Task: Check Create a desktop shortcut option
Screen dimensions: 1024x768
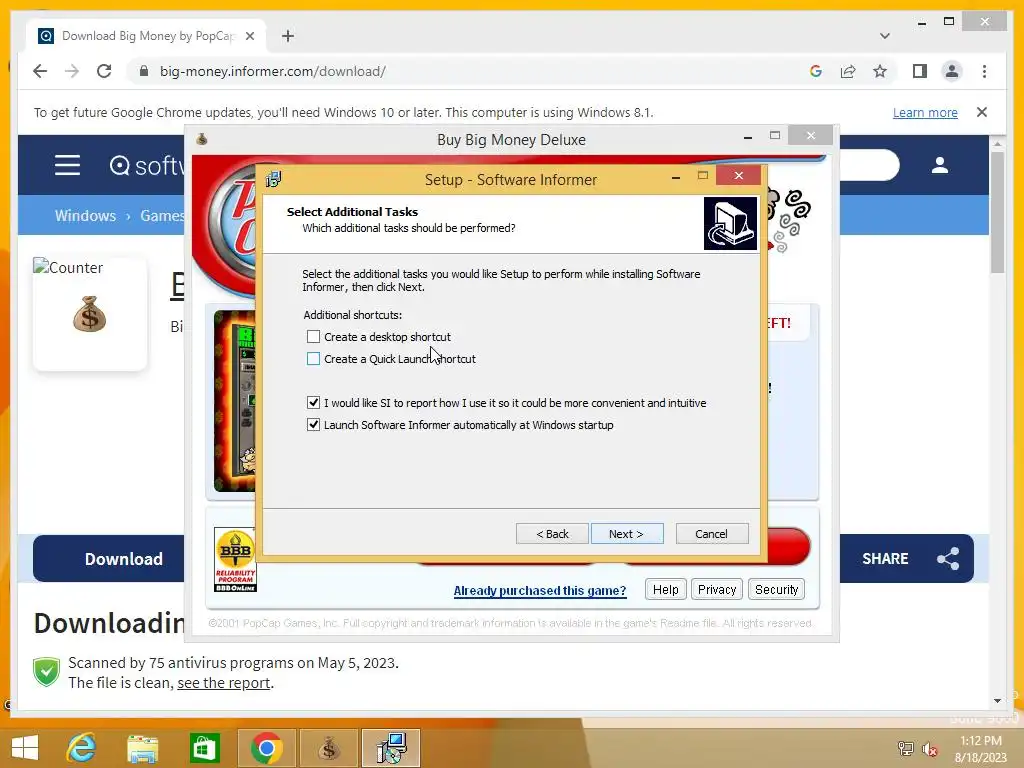Action: pos(313,337)
